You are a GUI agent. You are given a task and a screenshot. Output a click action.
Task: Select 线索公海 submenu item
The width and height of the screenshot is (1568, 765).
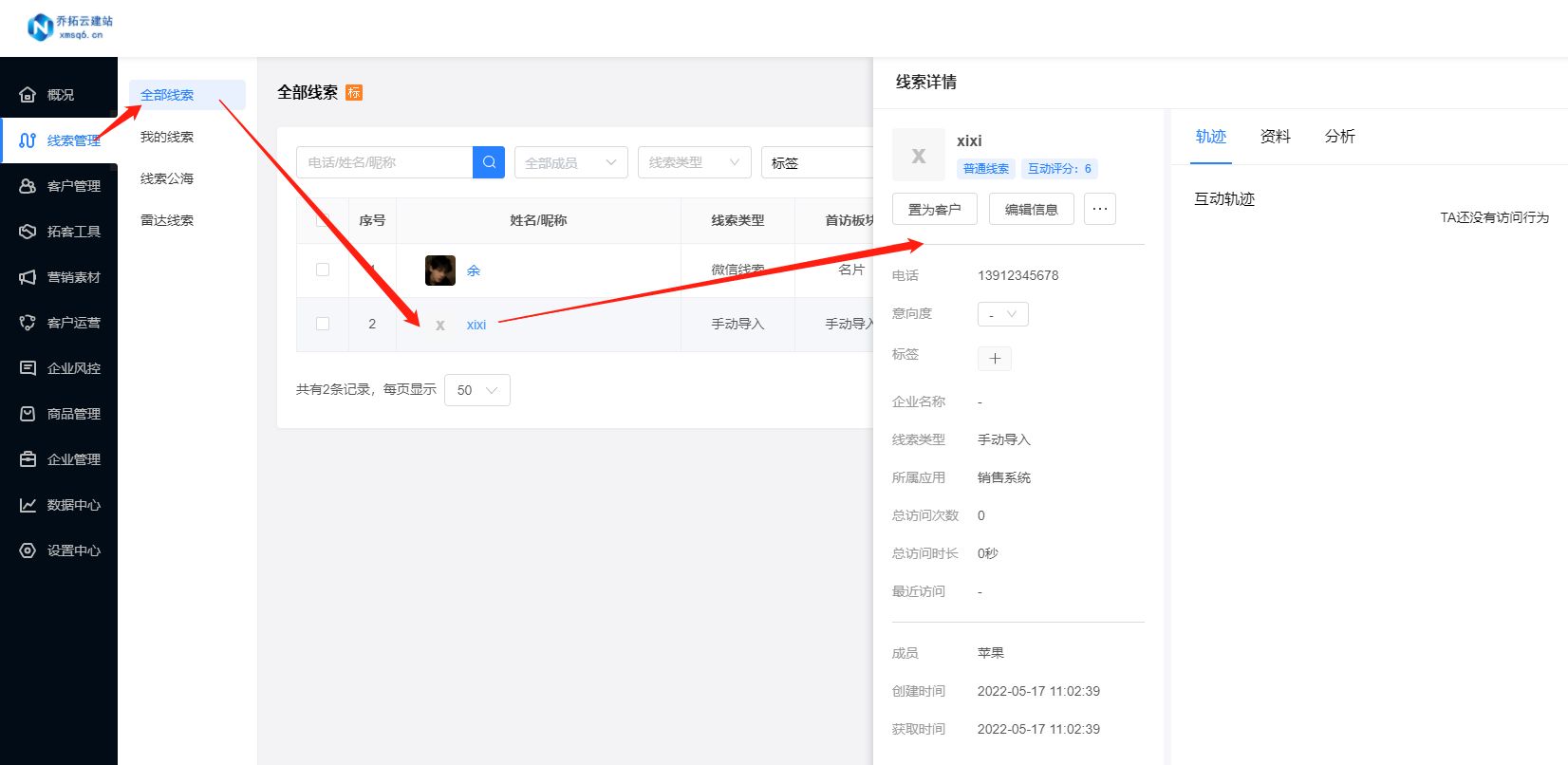tap(167, 178)
